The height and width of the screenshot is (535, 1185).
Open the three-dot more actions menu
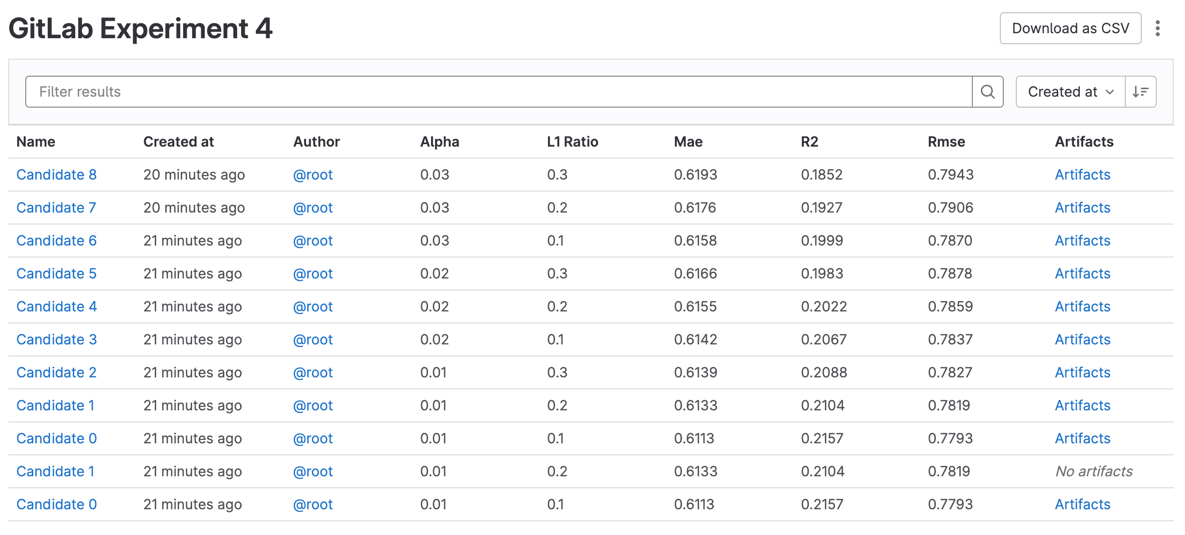tap(1157, 29)
